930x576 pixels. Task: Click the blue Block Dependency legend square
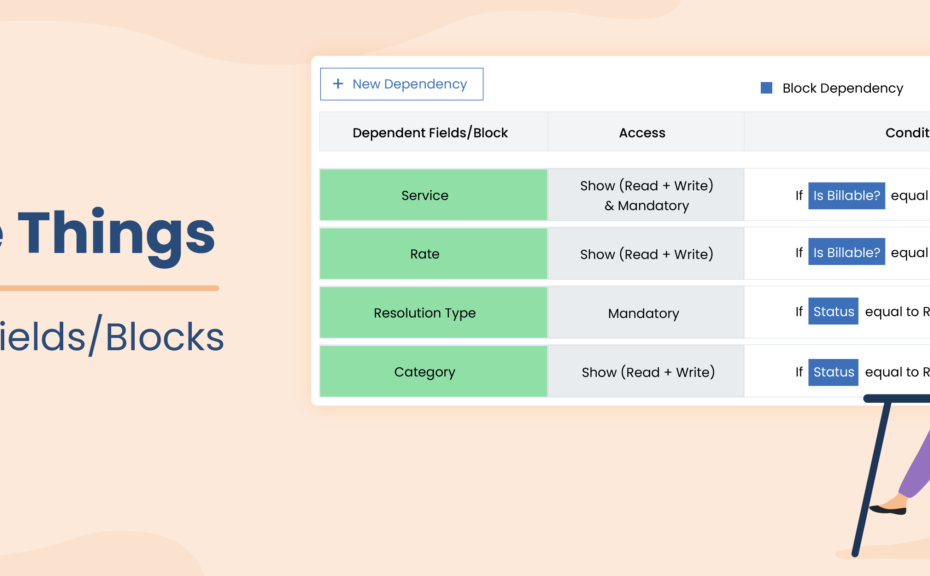766,88
